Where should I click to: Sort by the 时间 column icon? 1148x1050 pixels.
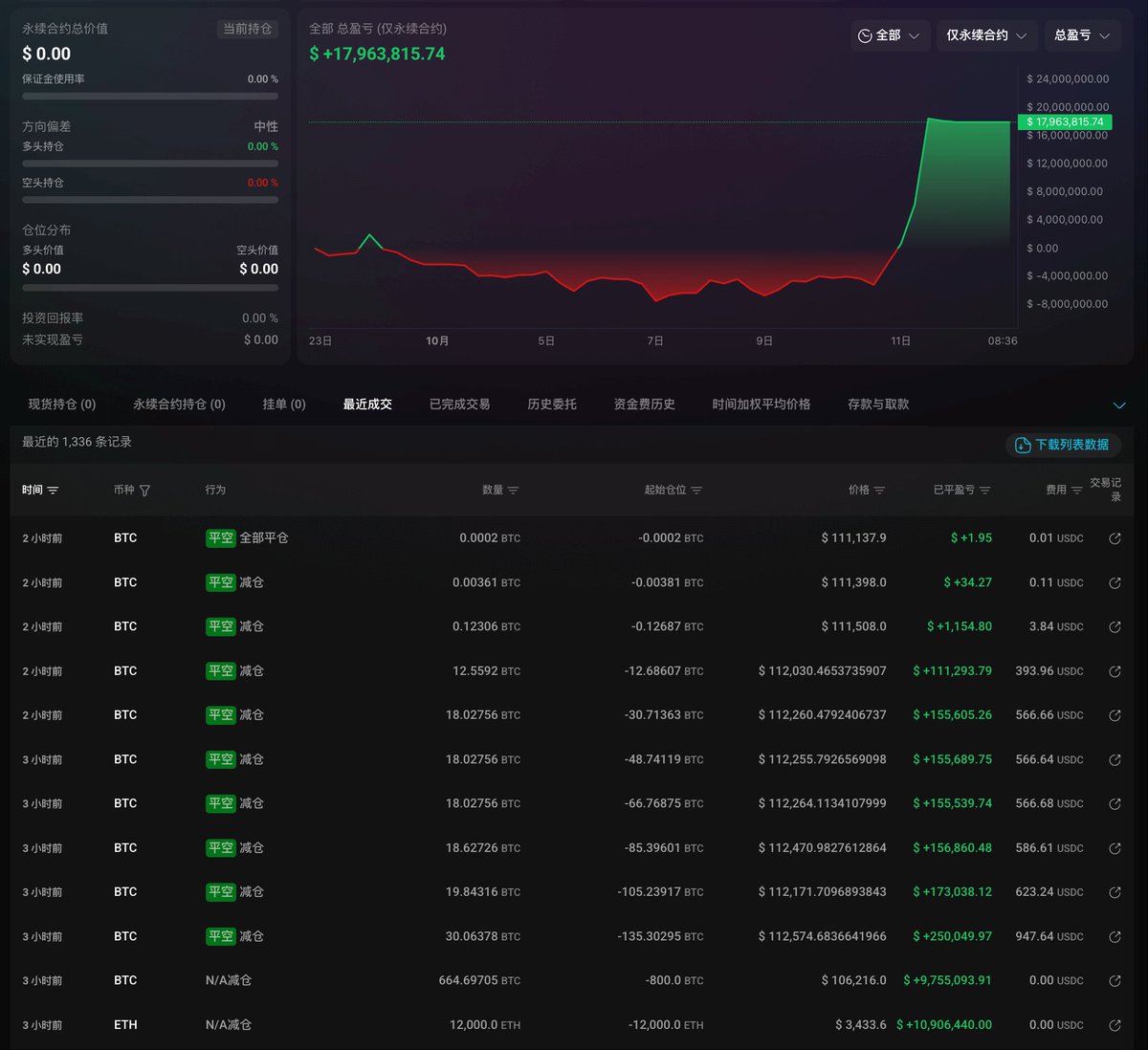pos(53,491)
